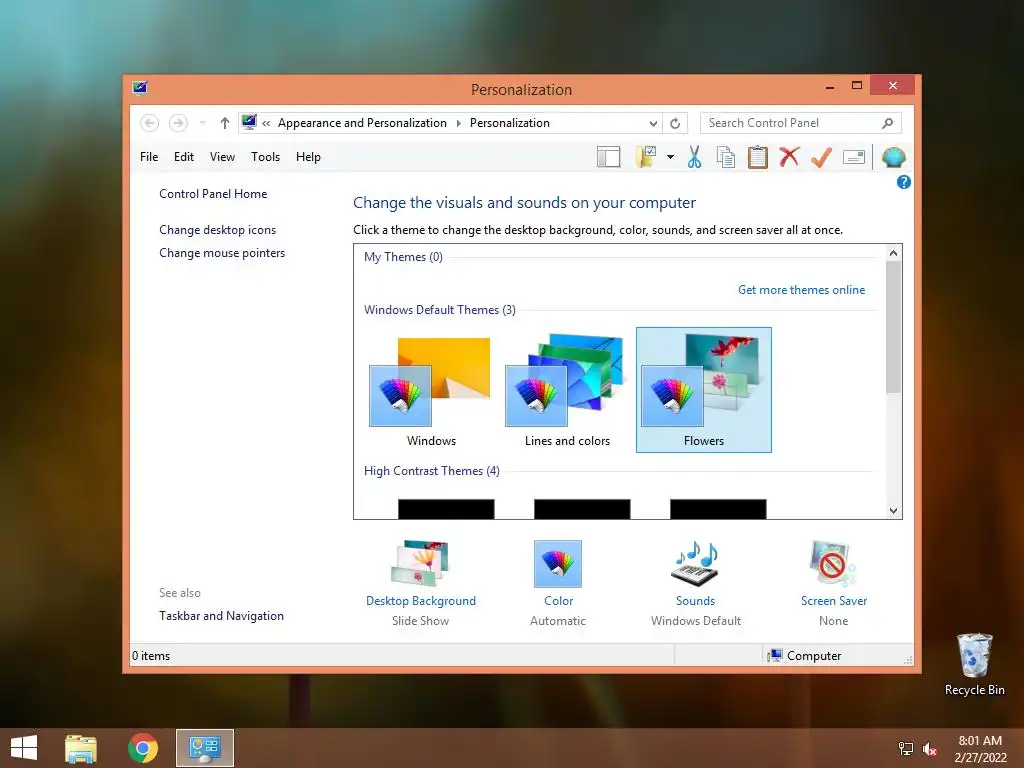Go up one level with Up arrow
Screen dimensions: 1024x768
pyautogui.click(x=225, y=123)
